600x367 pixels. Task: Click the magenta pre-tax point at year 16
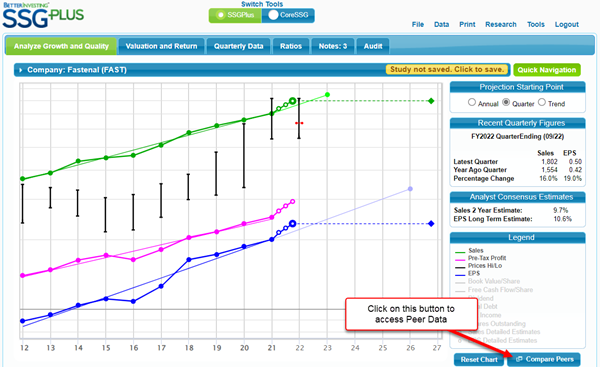coord(133,259)
